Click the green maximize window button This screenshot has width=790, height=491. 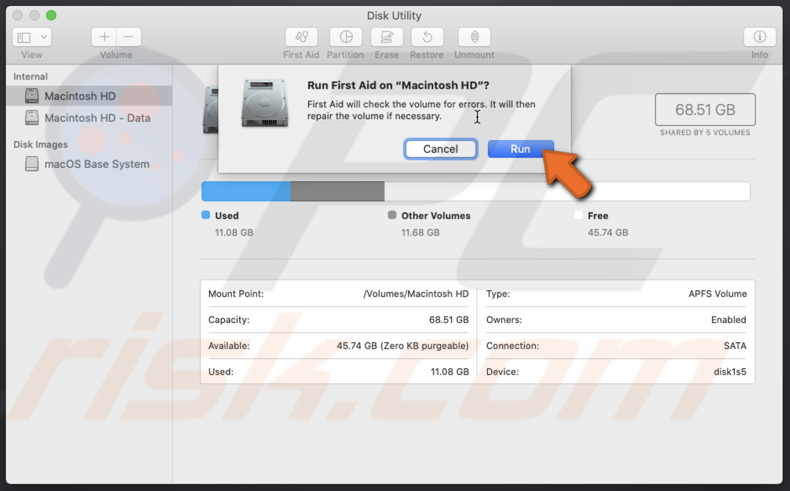coord(51,15)
